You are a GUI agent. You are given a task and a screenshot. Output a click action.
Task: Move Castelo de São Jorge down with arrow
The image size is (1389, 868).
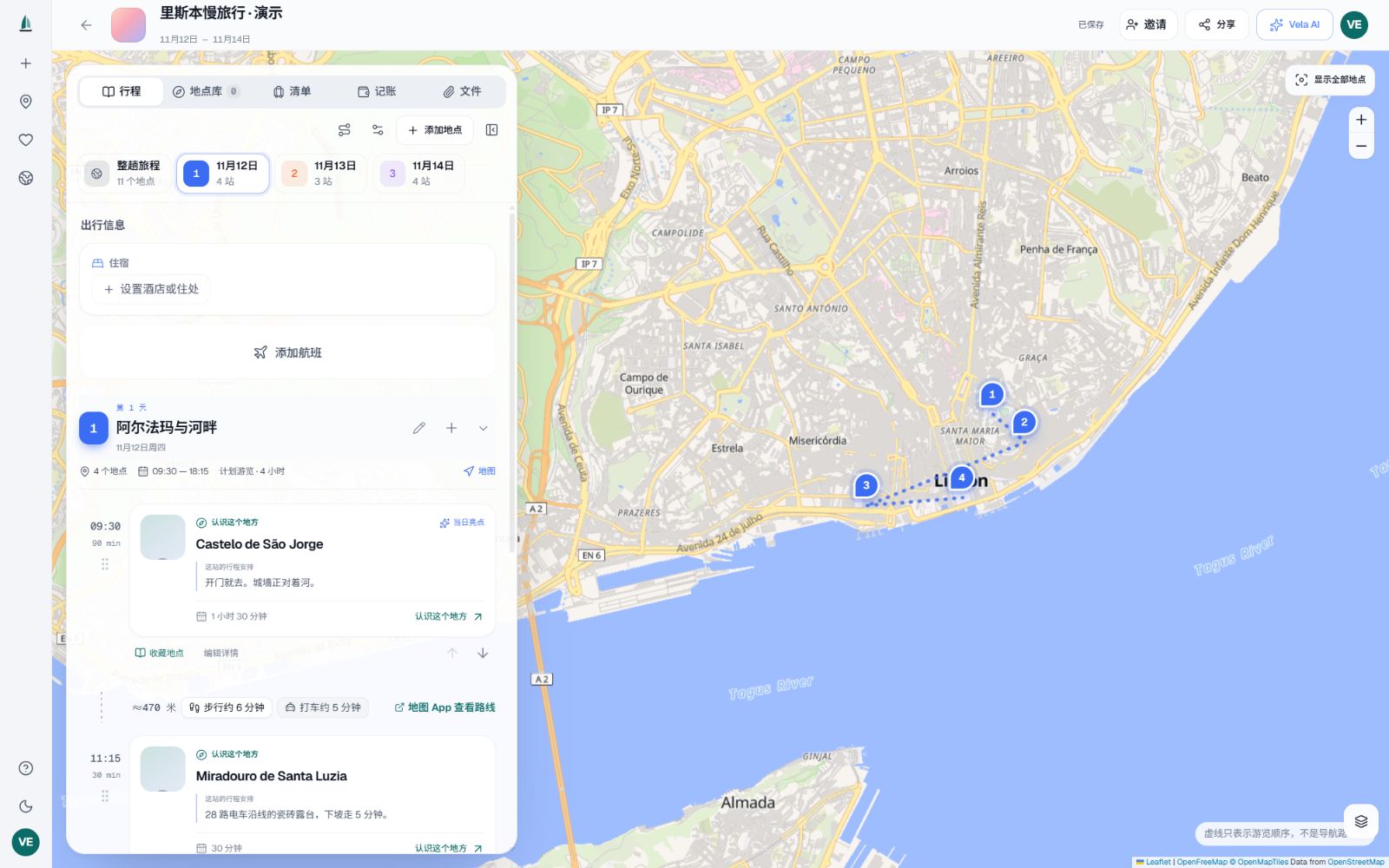(483, 653)
